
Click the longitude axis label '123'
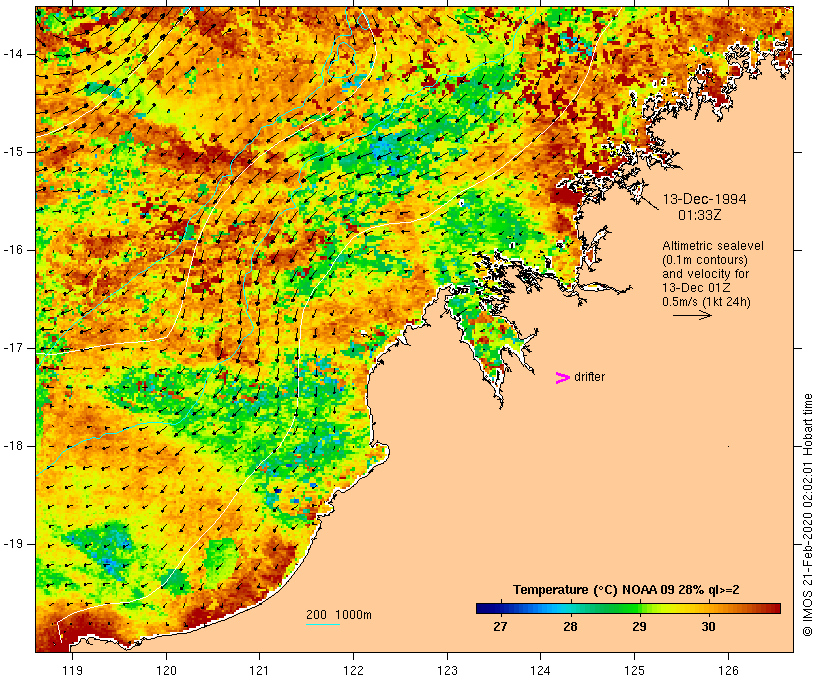coord(447,670)
